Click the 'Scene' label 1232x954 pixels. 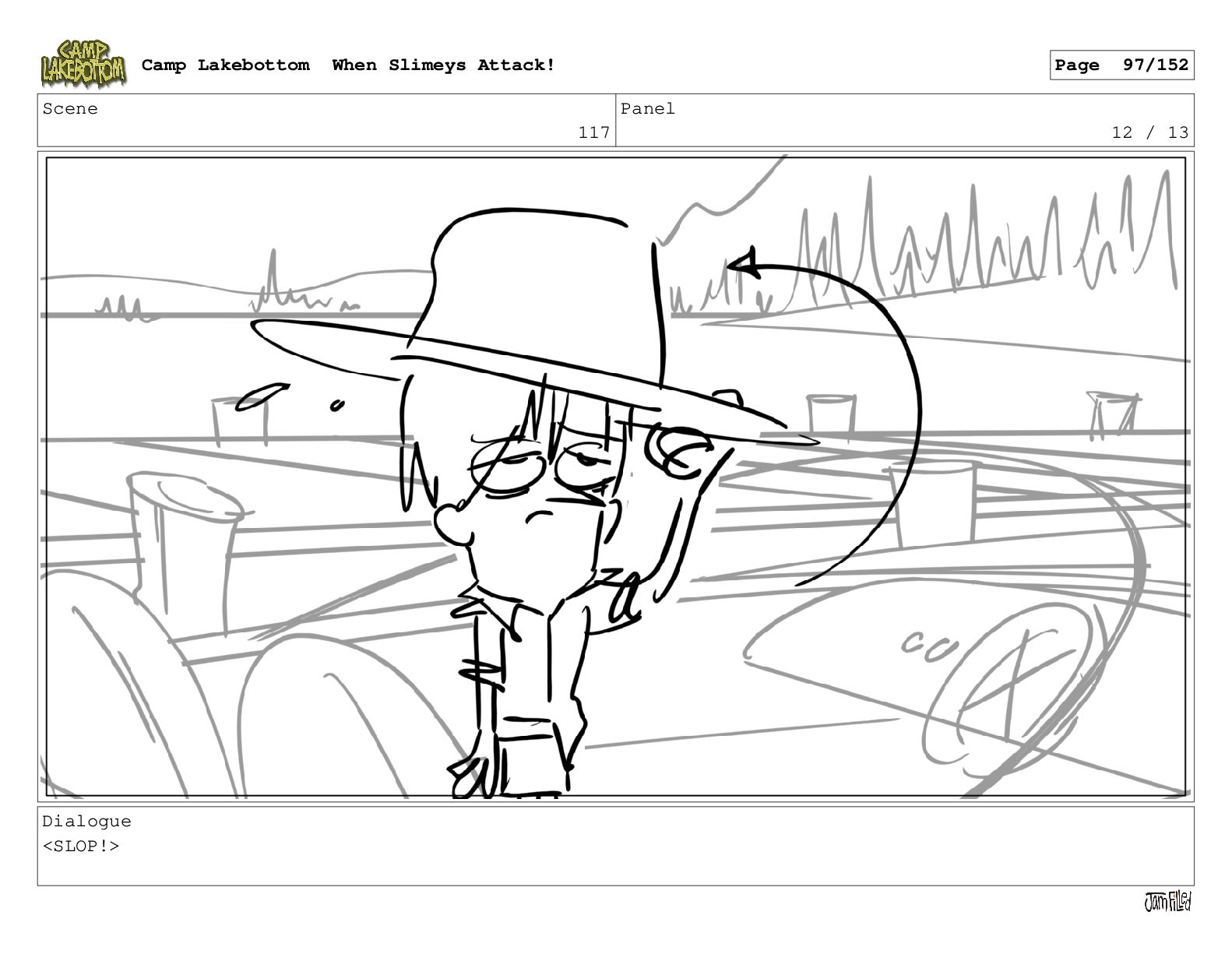[70, 109]
